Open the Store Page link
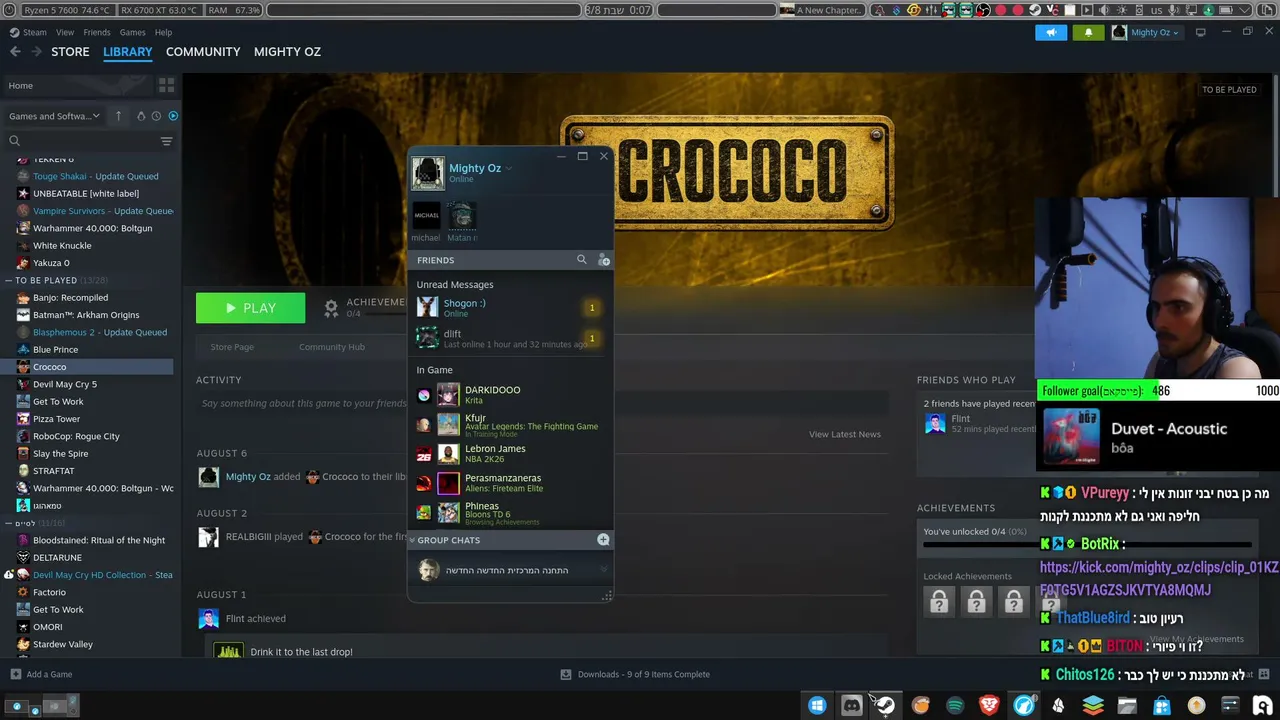Viewport: 1280px width, 720px height. (x=232, y=347)
